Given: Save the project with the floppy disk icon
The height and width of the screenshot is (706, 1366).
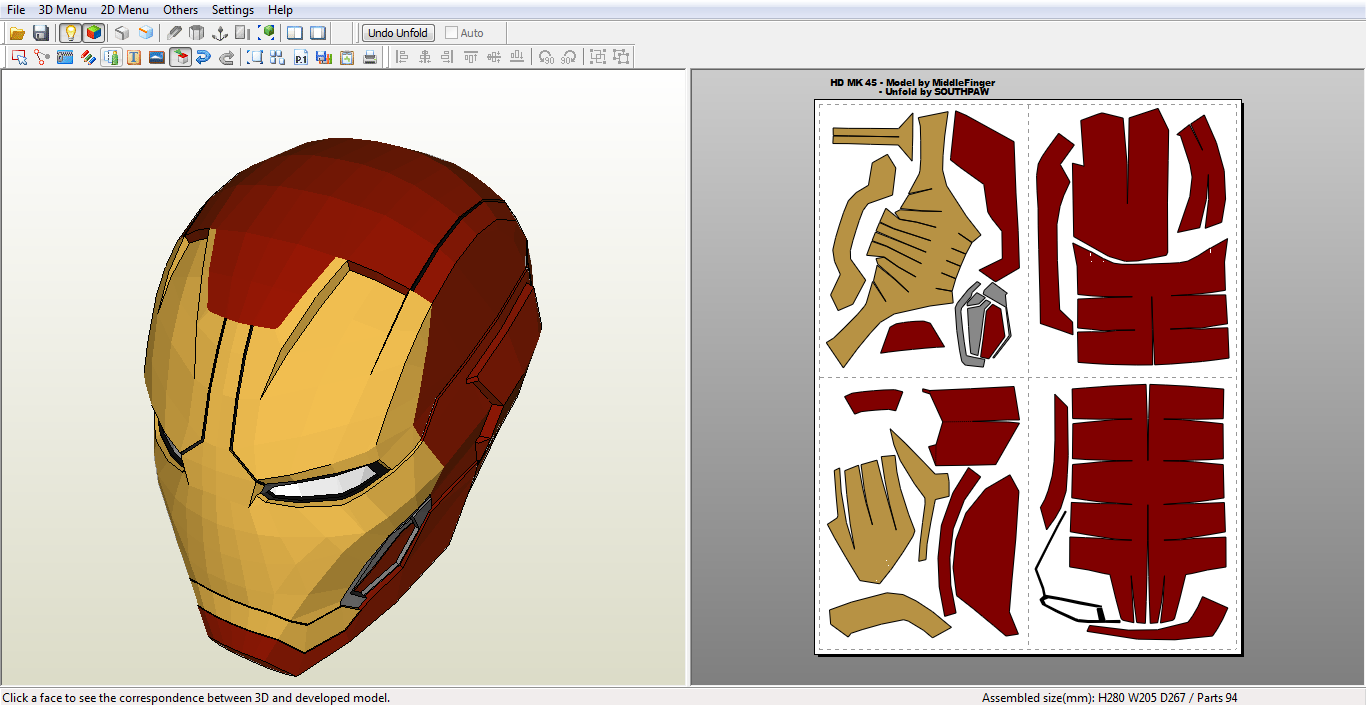Looking at the screenshot, I should pyautogui.click(x=41, y=33).
